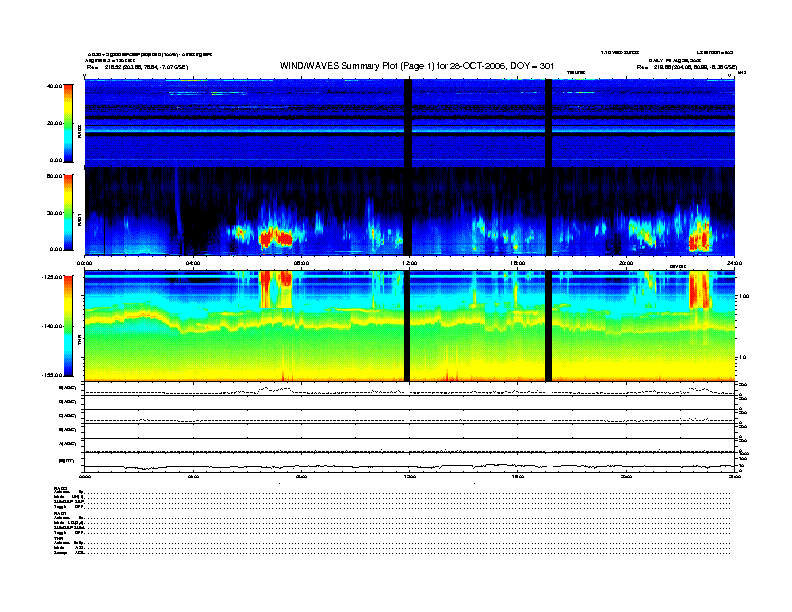
Task: Click the 12:00 tick below RAD1 spectrogram
Action: click(x=410, y=263)
